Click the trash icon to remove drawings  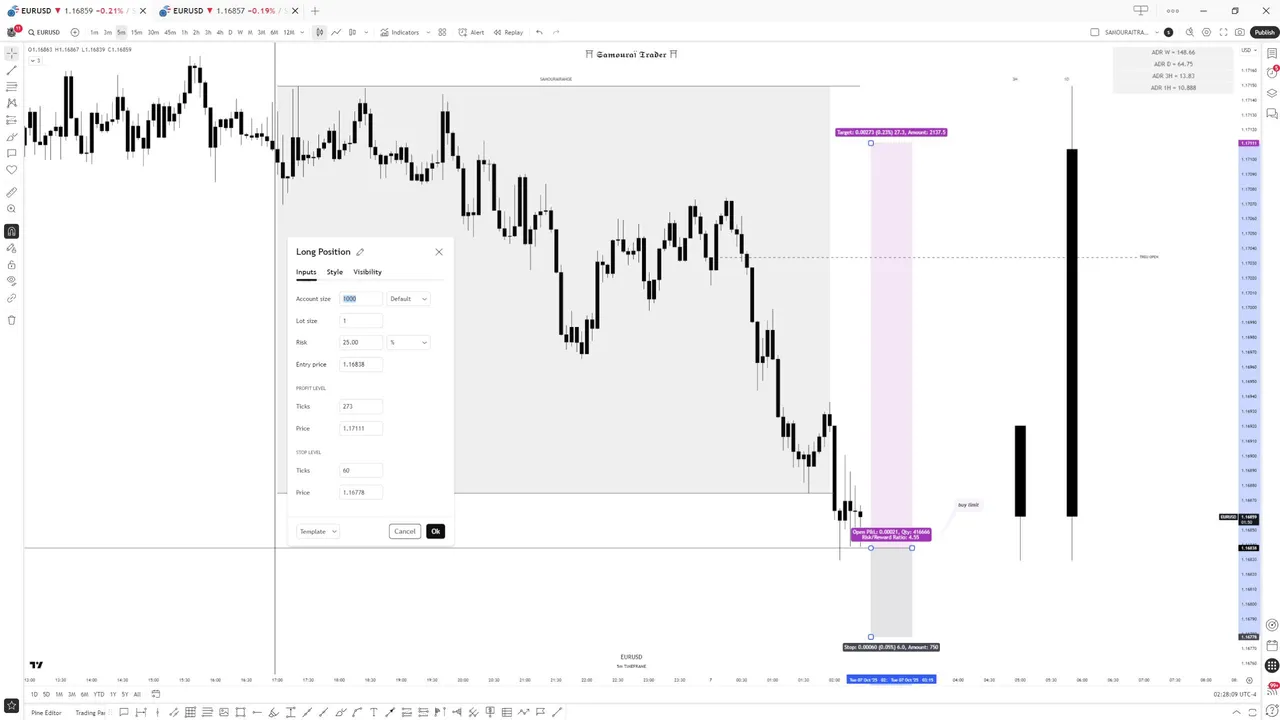tap(11, 320)
